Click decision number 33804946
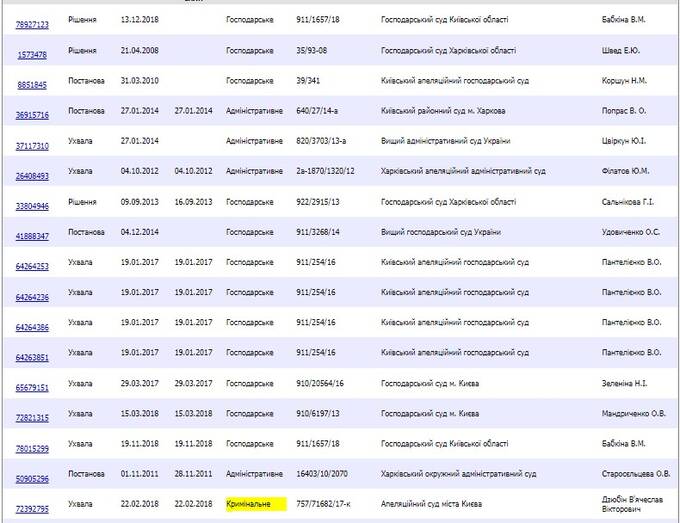Viewport: 680px width, 523px height. coord(32,207)
